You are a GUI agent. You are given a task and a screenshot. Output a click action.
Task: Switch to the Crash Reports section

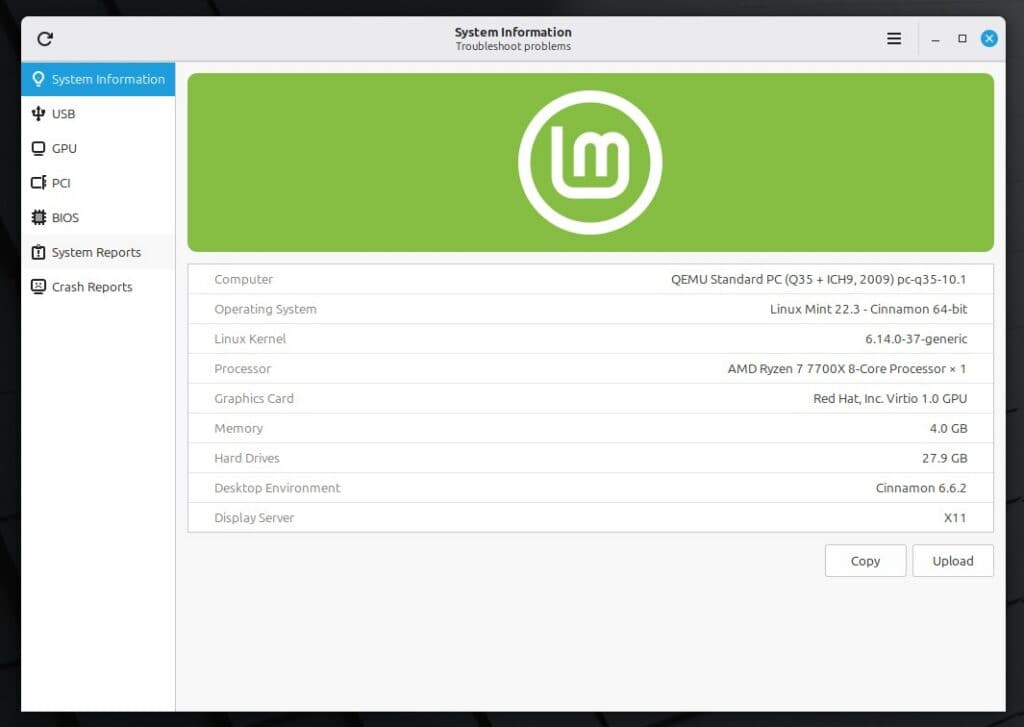(x=91, y=287)
